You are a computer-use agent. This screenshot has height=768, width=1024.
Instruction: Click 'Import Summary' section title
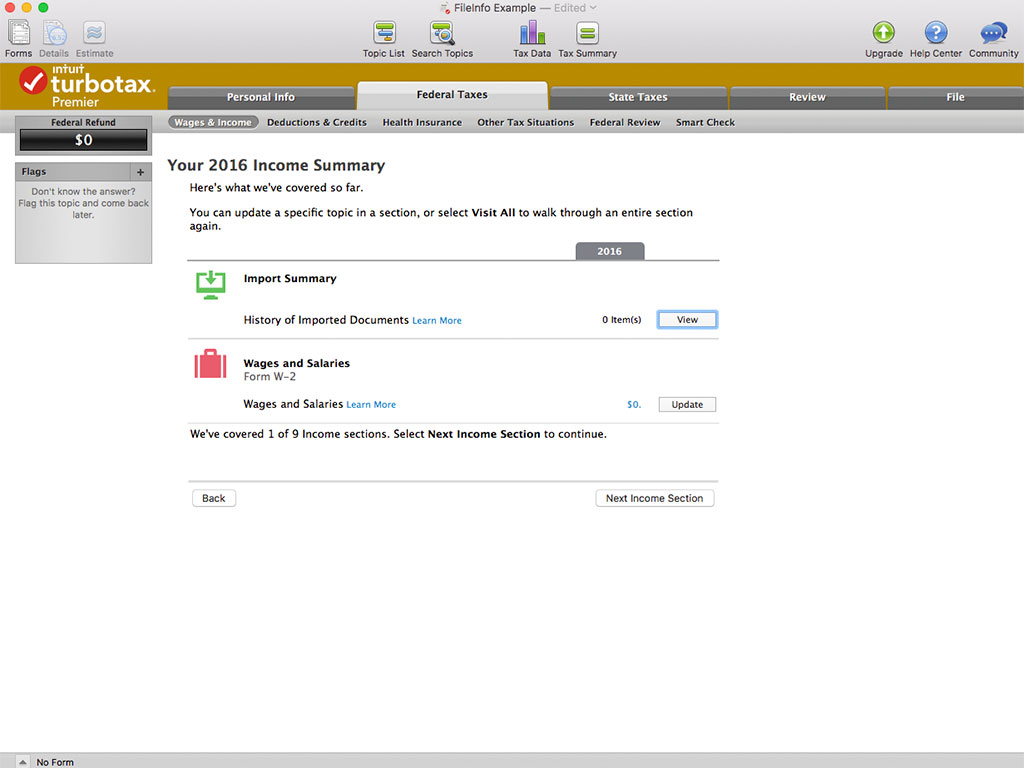tap(290, 278)
